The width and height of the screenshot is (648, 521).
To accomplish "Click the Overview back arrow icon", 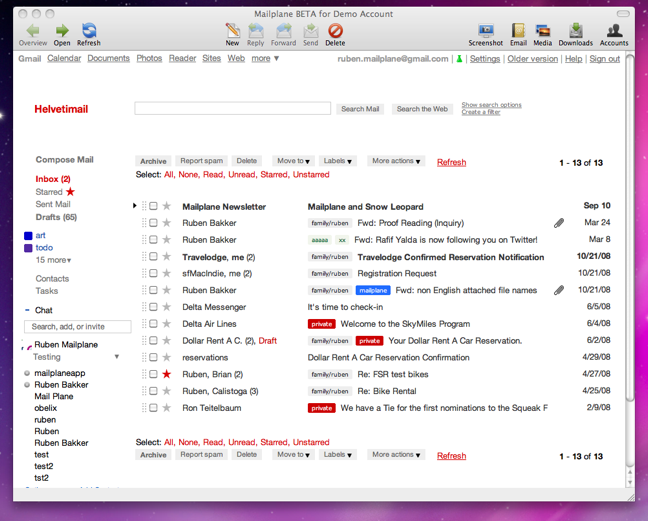I will [x=33, y=31].
